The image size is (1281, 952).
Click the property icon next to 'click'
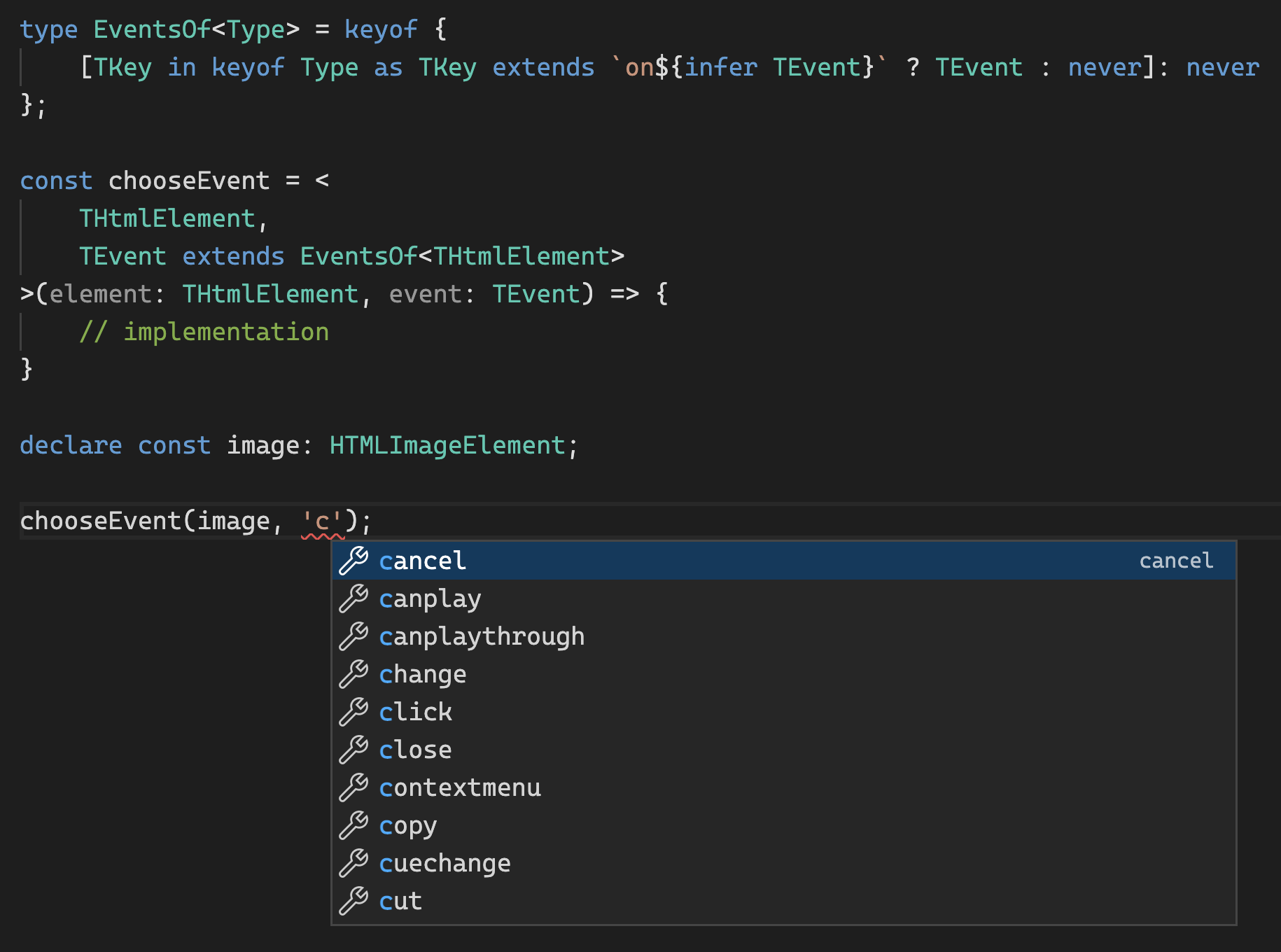tap(353, 712)
